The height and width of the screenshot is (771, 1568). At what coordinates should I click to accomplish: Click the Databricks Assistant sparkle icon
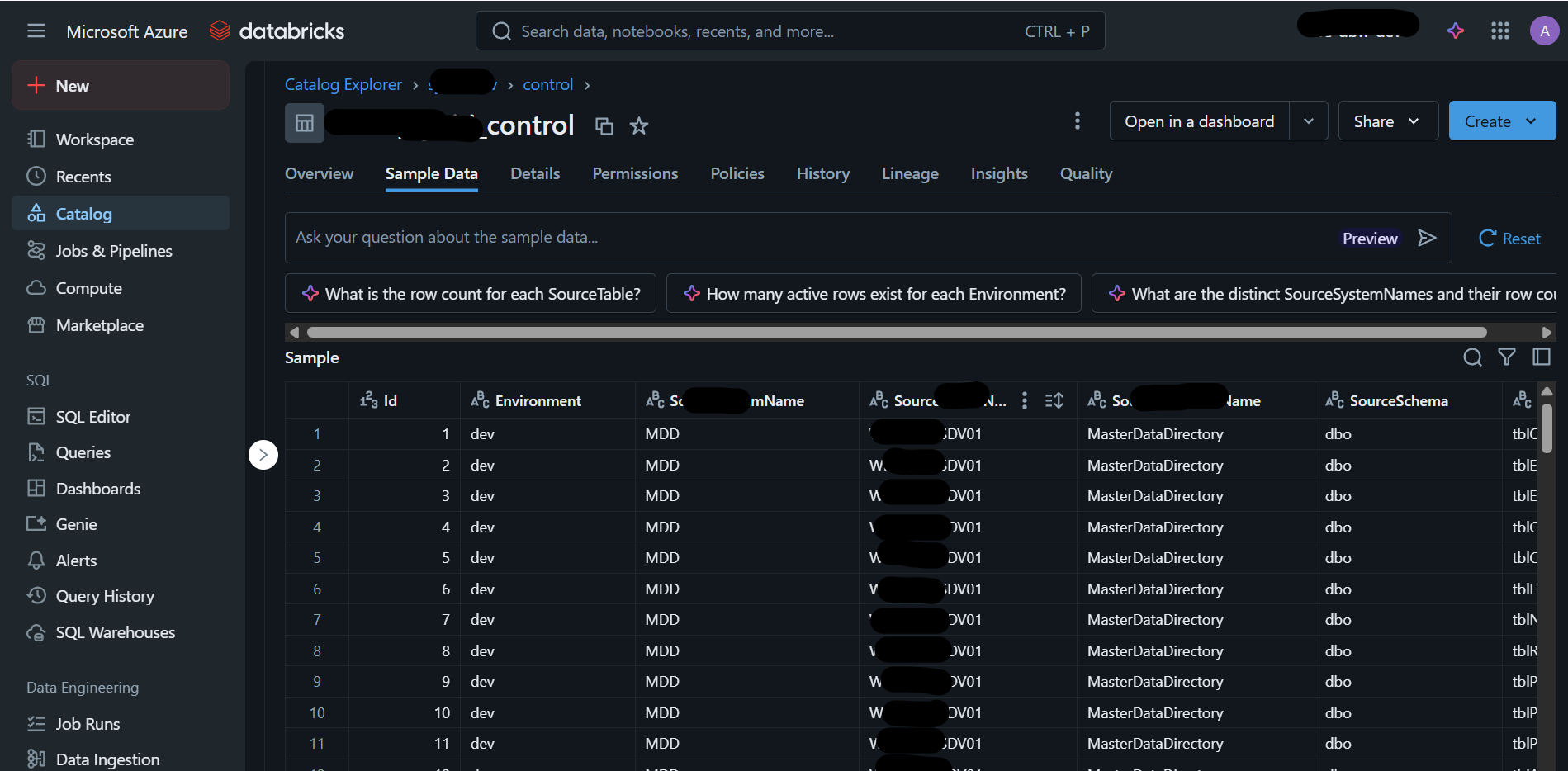click(1456, 31)
